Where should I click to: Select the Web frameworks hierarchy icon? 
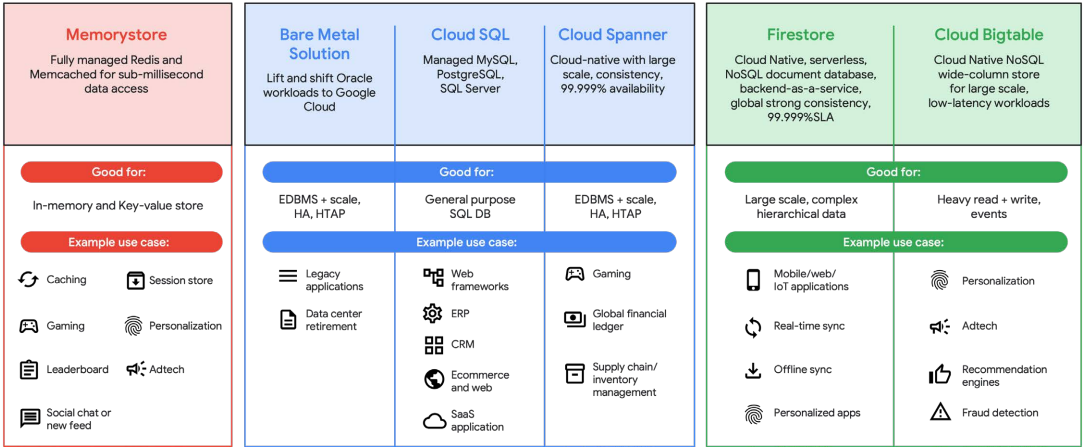click(x=434, y=278)
